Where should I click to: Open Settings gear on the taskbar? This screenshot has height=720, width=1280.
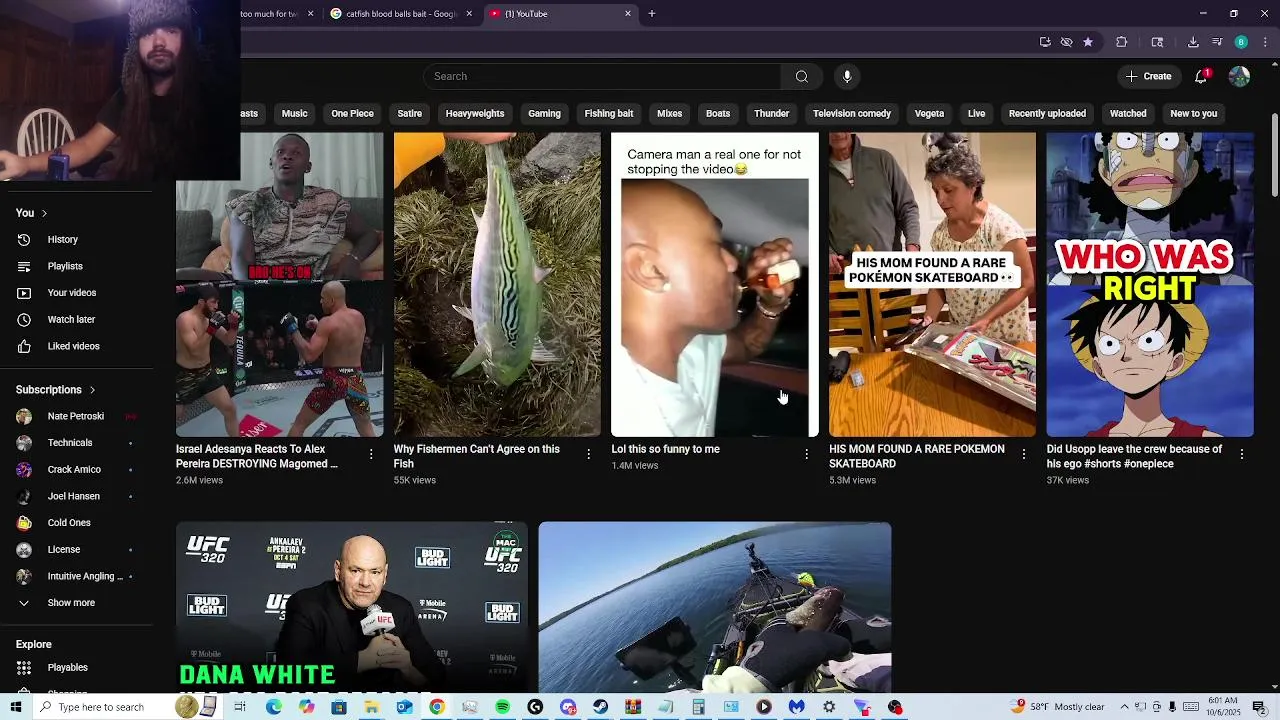(829, 707)
